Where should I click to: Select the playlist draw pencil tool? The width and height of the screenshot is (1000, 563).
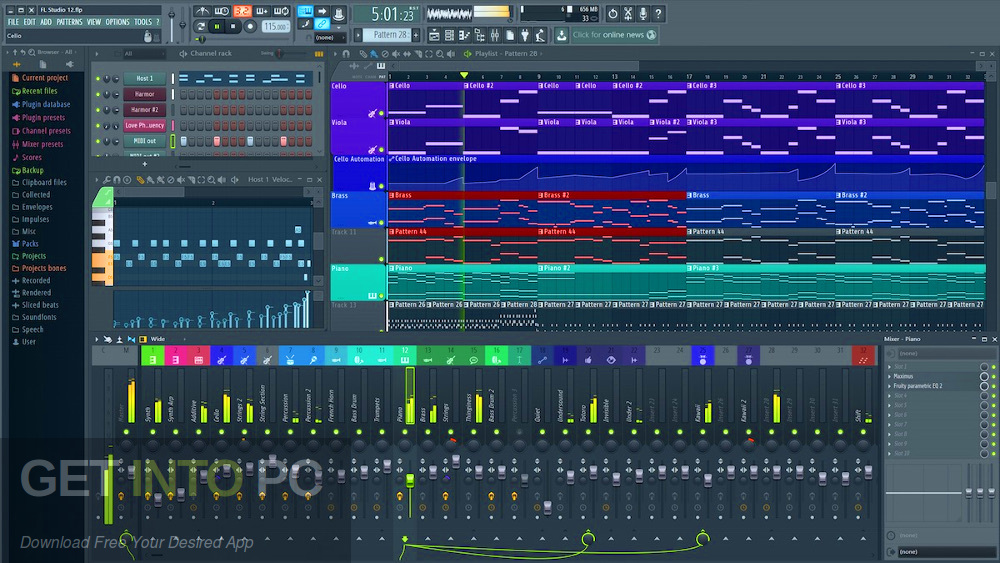coord(363,54)
